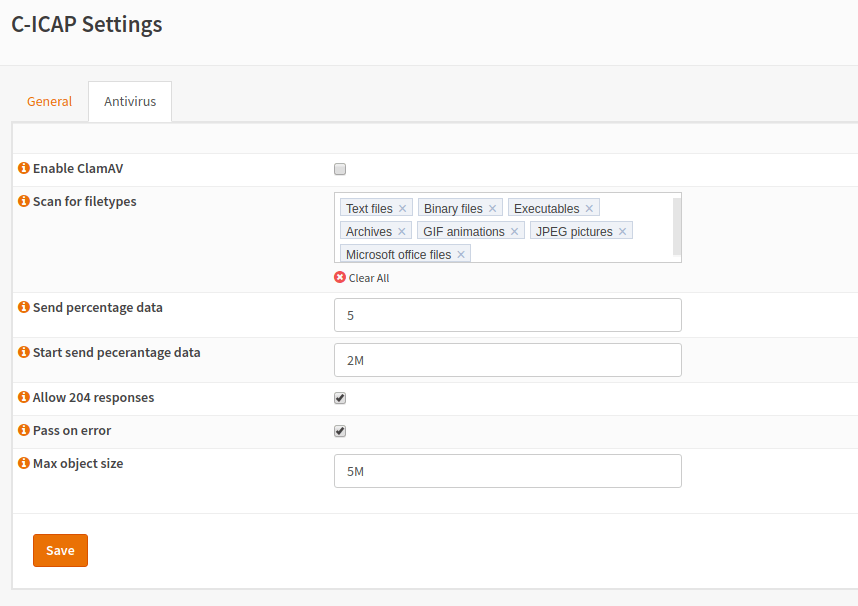Click the filetypes list scrollbar
Screen dimensions: 858x606
tap(677, 226)
